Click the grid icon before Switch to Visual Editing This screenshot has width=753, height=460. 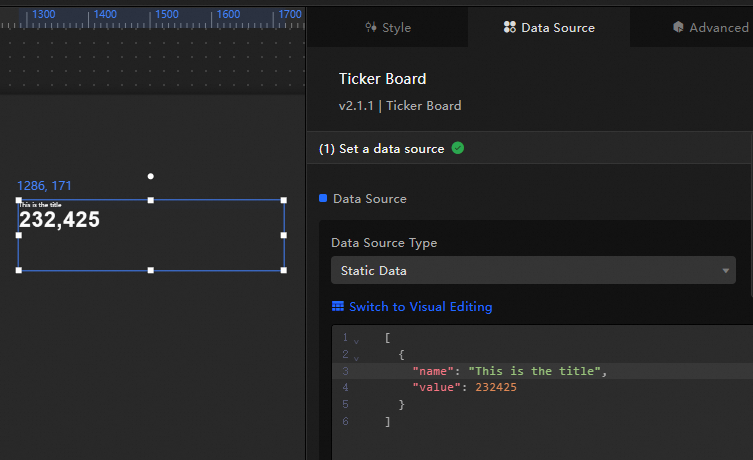click(x=338, y=307)
